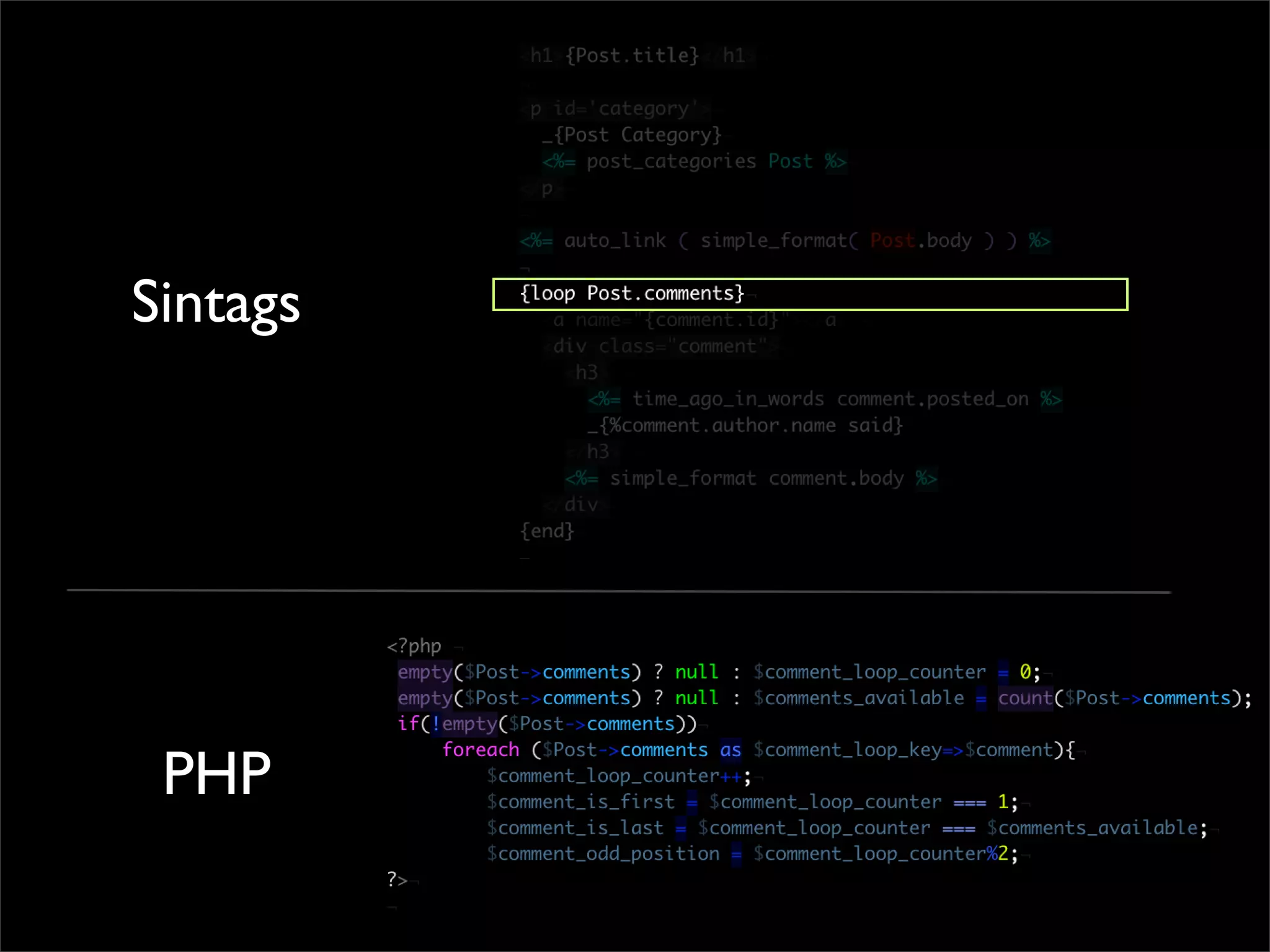The width and height of the screenshot is (1270, 952).
Task: Click the 'PHP' heading
Action: tap(217, 772)
